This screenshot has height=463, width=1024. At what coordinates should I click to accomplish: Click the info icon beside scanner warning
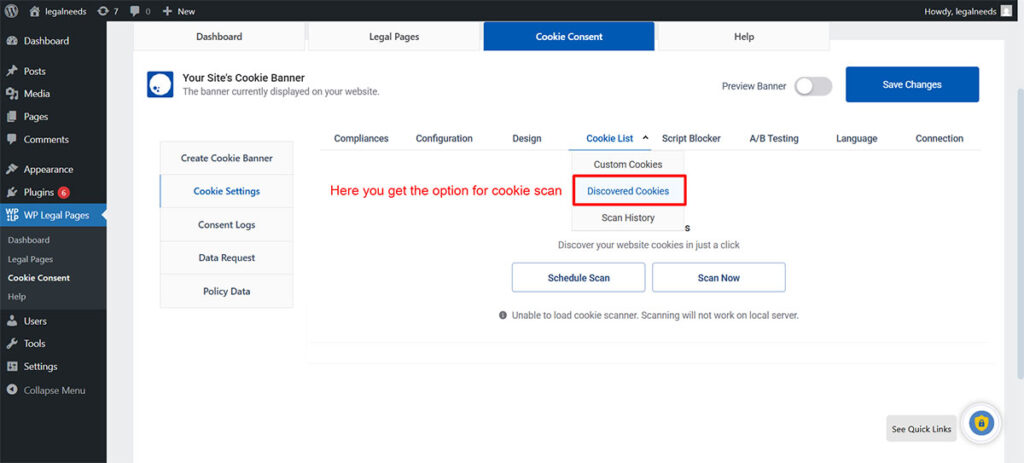pyautogui.click(x=503, y=315)
